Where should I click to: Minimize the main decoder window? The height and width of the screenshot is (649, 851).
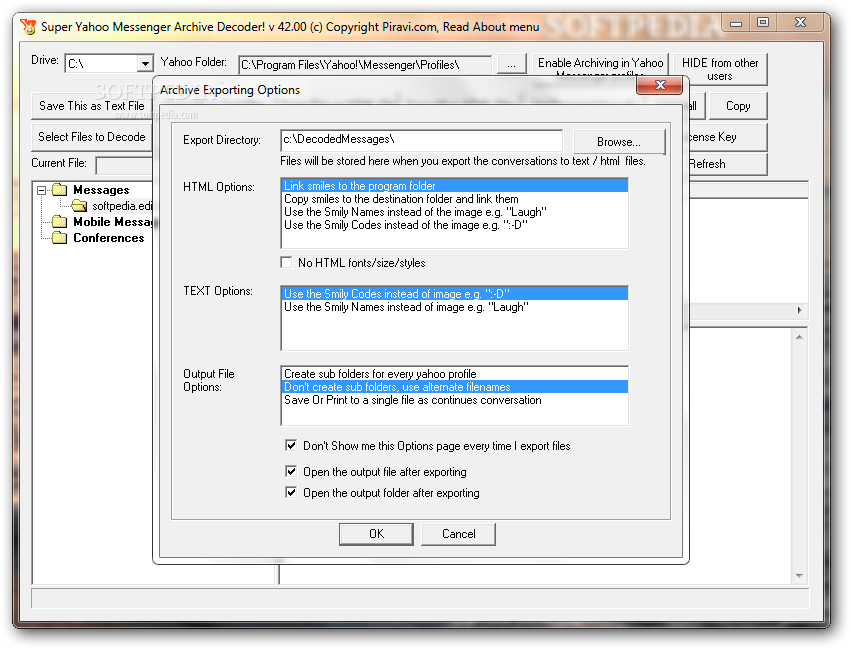(735, 23)
